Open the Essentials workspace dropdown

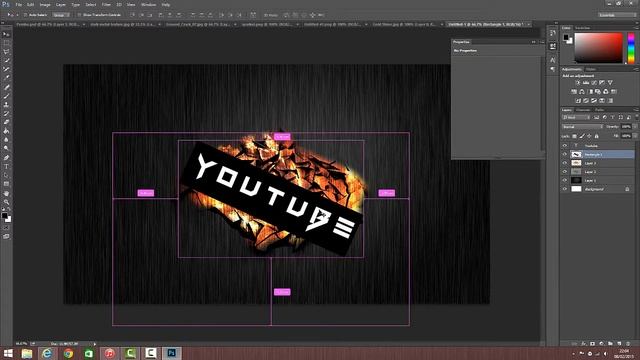tap(617, 15)
